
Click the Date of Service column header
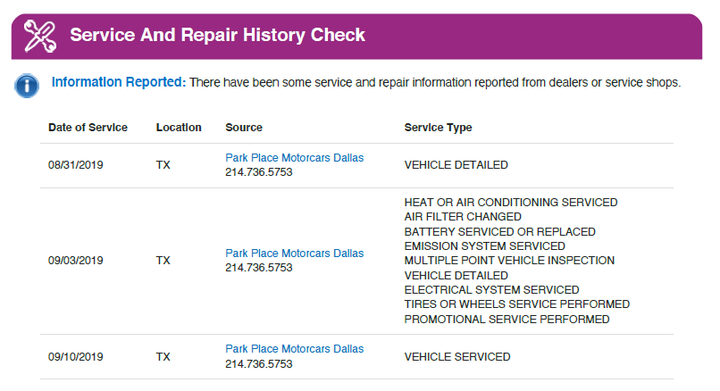(x=88, y=128)
